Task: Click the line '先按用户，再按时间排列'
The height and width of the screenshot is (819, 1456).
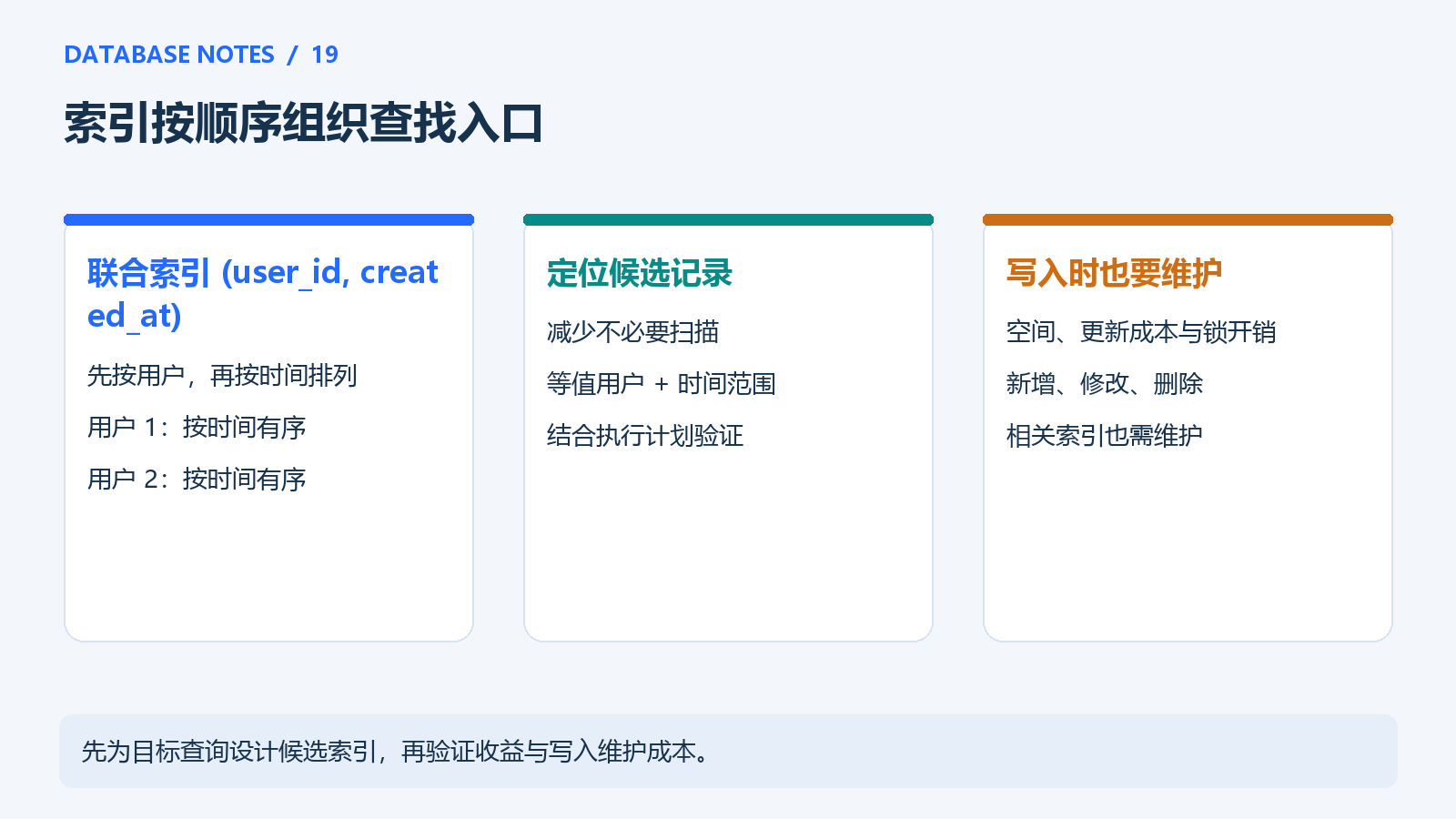Action: pyautogui.click(x=222, y=375)
